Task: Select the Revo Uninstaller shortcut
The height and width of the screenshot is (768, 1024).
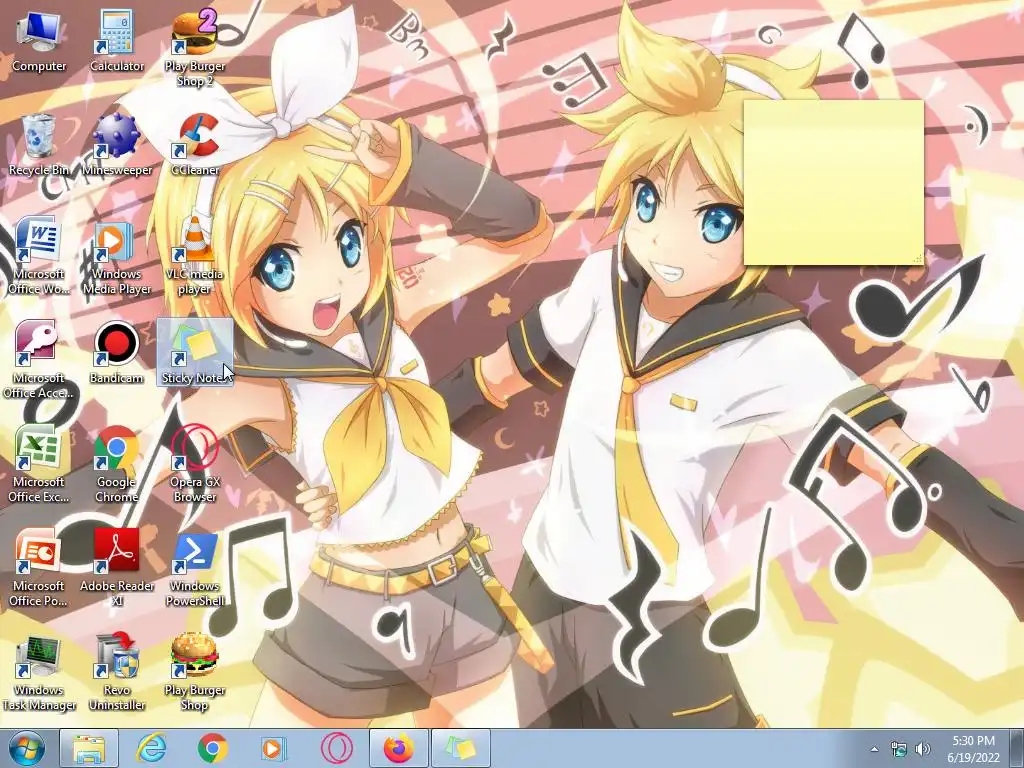Action: (117, 671)
